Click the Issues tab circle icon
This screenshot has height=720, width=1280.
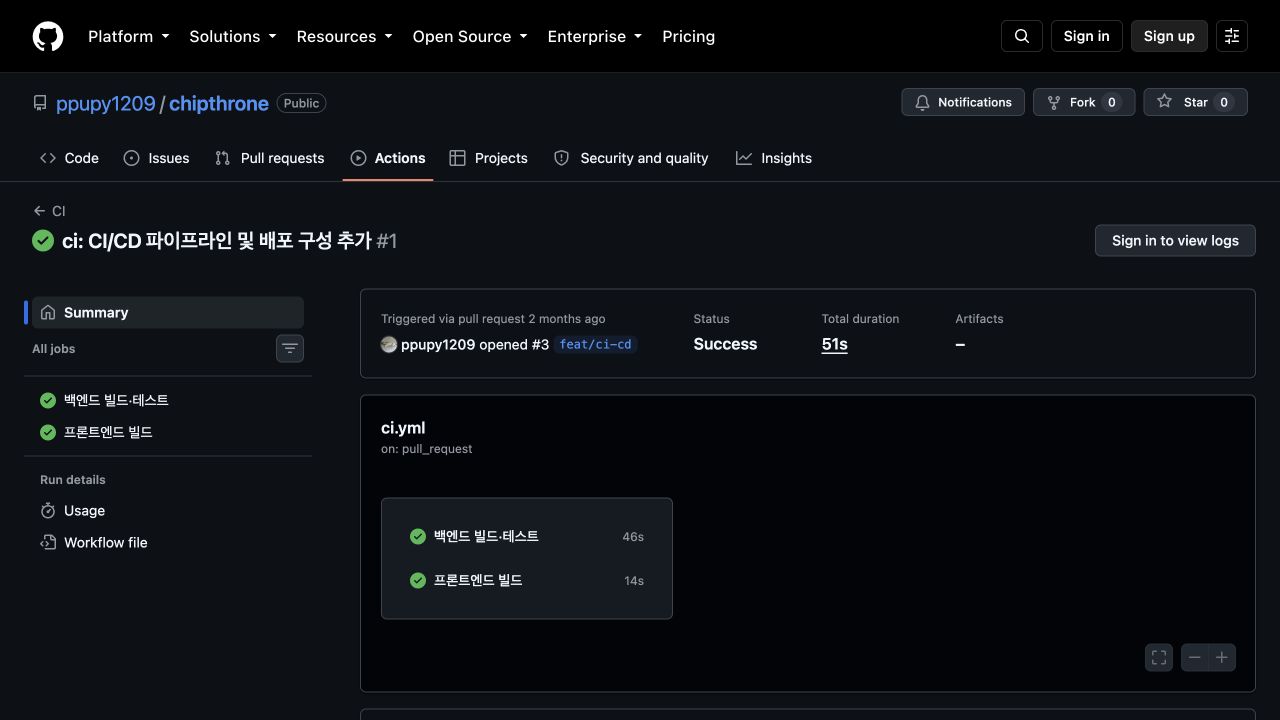pyautogui.click(x=131, y=158)
